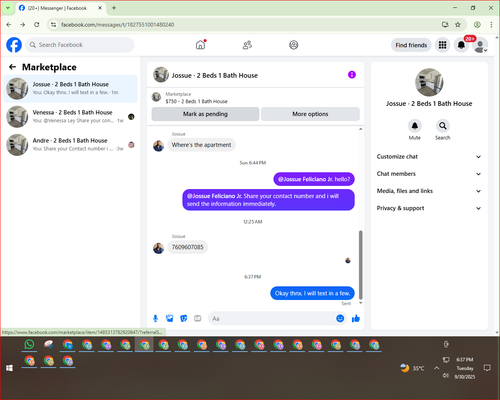Open the Friends icon in top navigation
500x400 pixels.
[247, 45]
